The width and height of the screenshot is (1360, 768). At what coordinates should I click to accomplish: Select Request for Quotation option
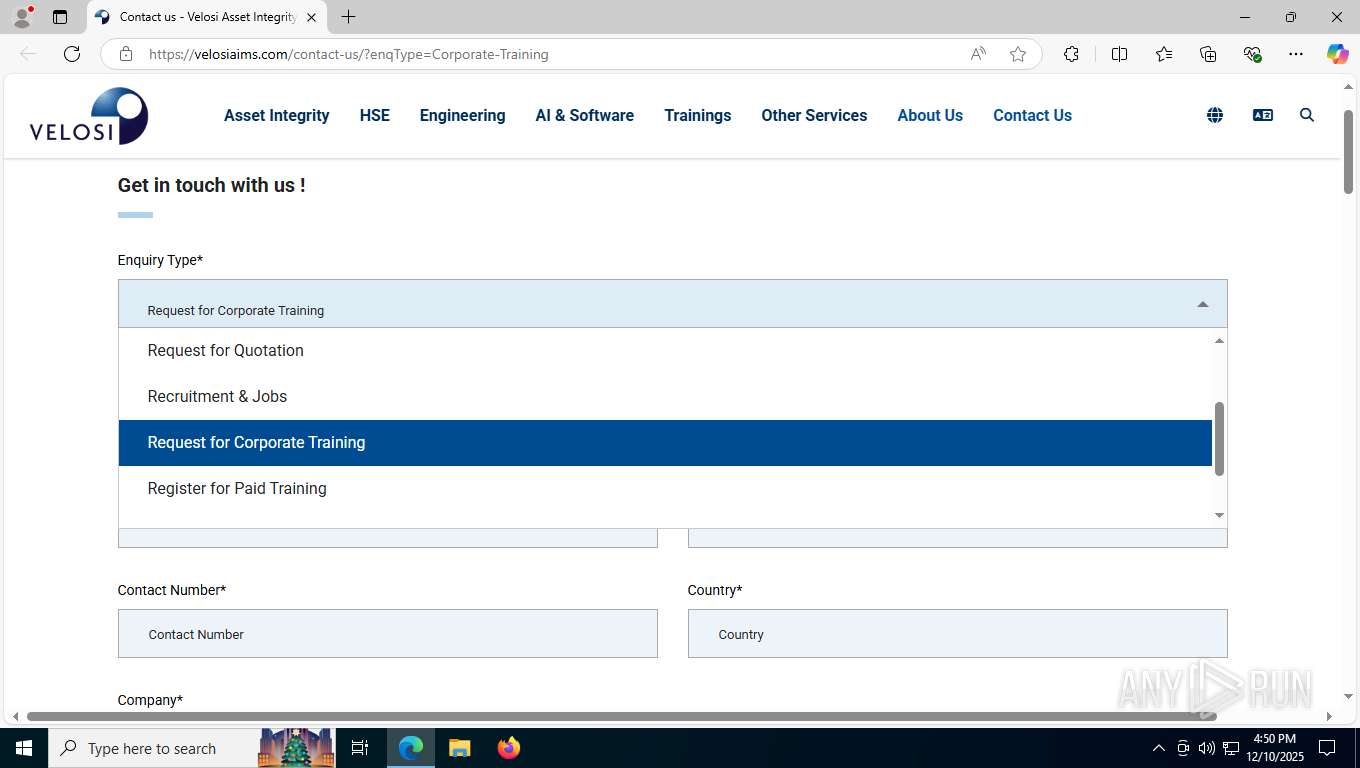(665, 350)
